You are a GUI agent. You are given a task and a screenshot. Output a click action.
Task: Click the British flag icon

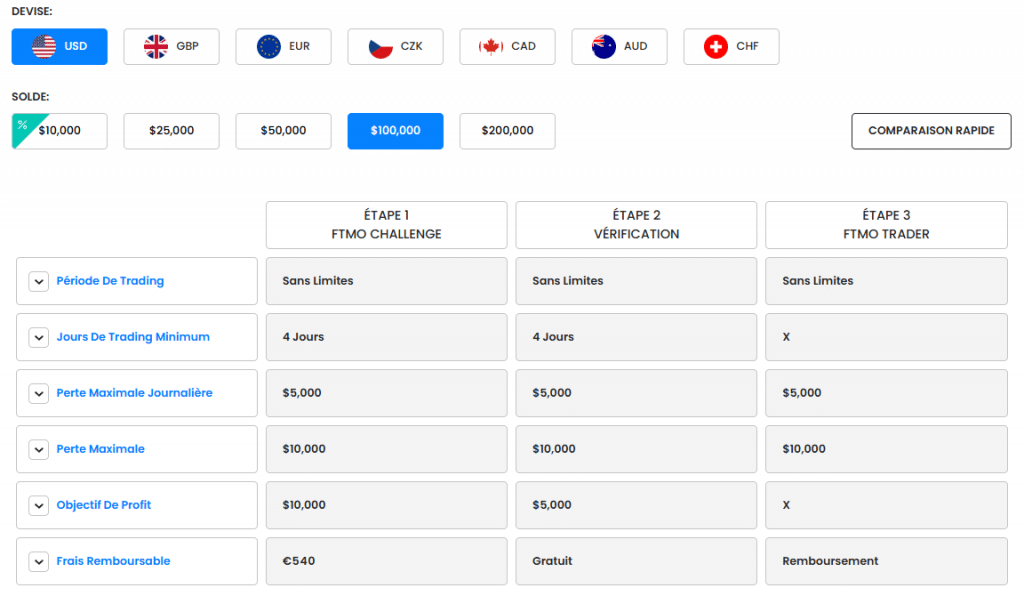click(x=156, y=47)
